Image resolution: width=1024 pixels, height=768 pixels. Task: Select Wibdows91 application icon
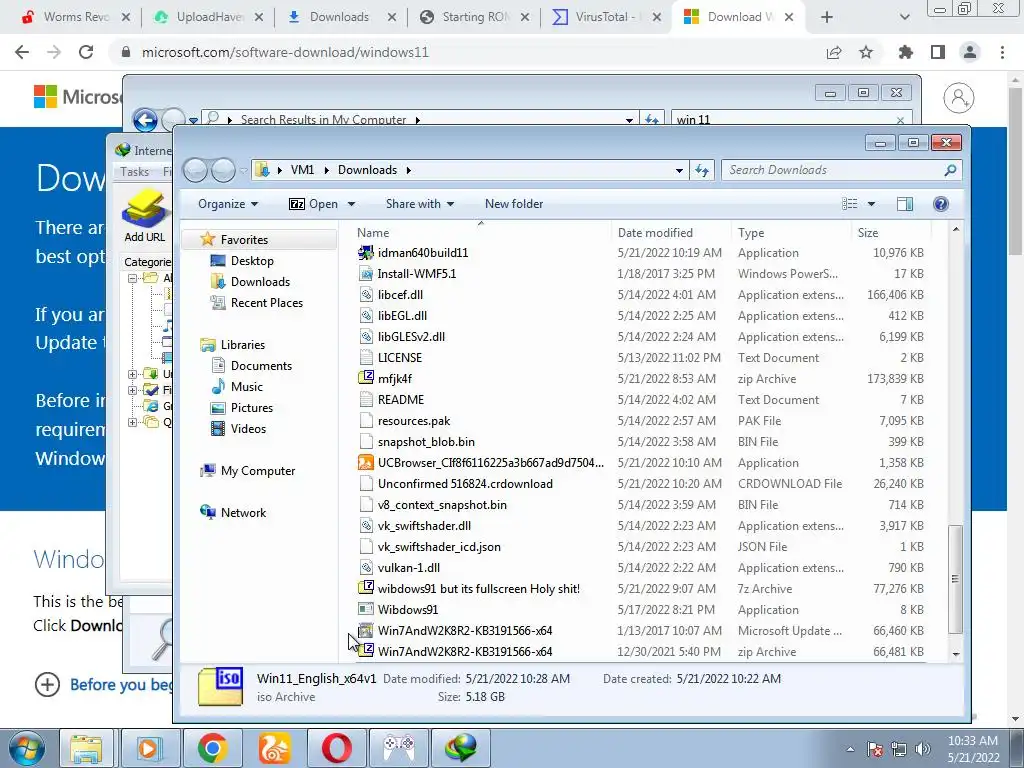[366, 609]
